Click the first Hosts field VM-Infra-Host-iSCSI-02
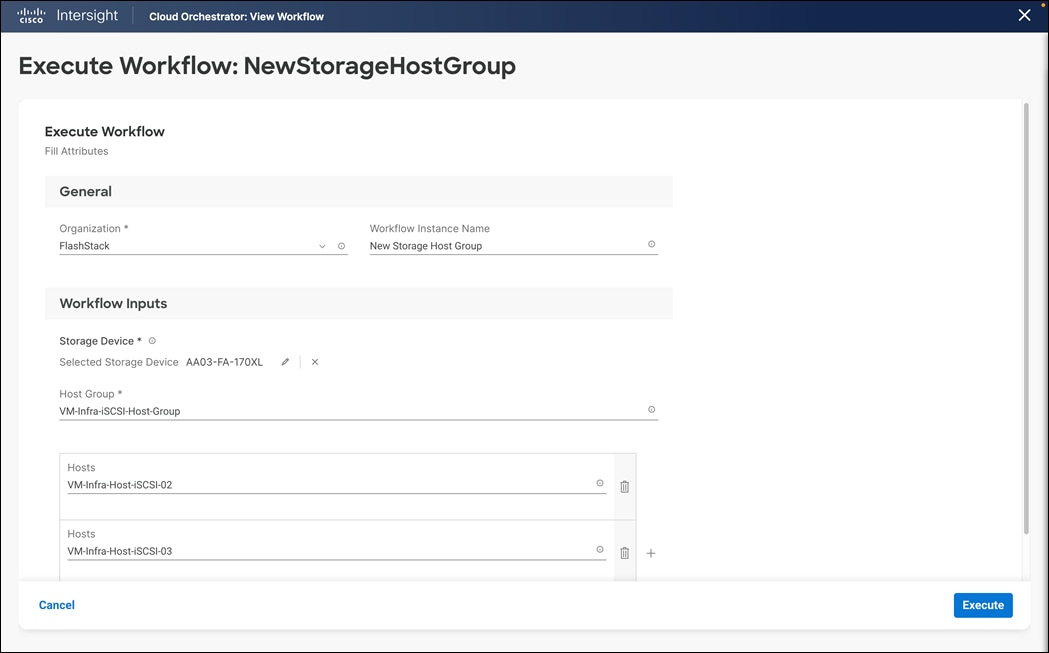1049x653 pixels. point(328,485)
